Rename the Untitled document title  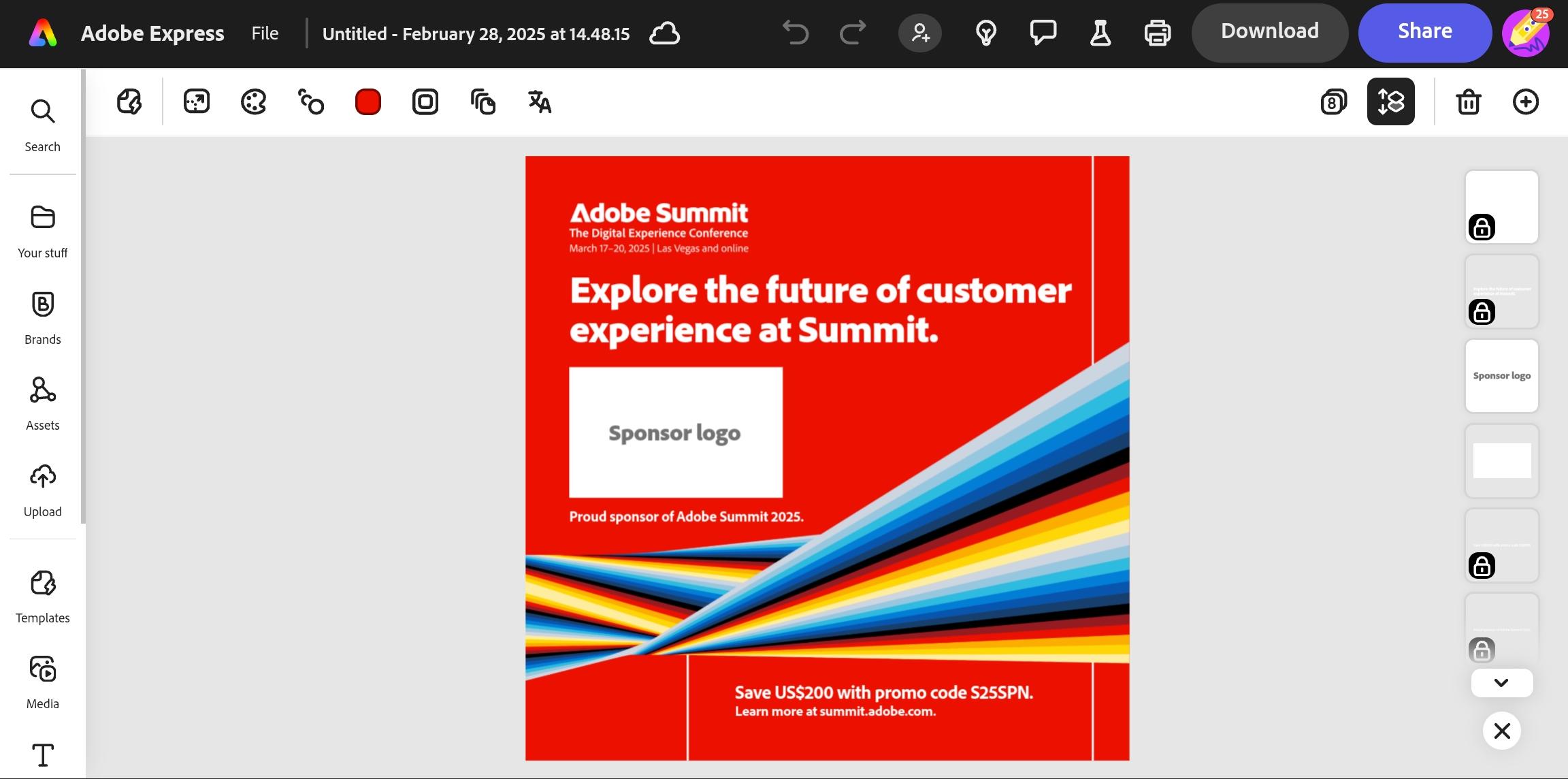pyautogui.click(x=476, y=33)
